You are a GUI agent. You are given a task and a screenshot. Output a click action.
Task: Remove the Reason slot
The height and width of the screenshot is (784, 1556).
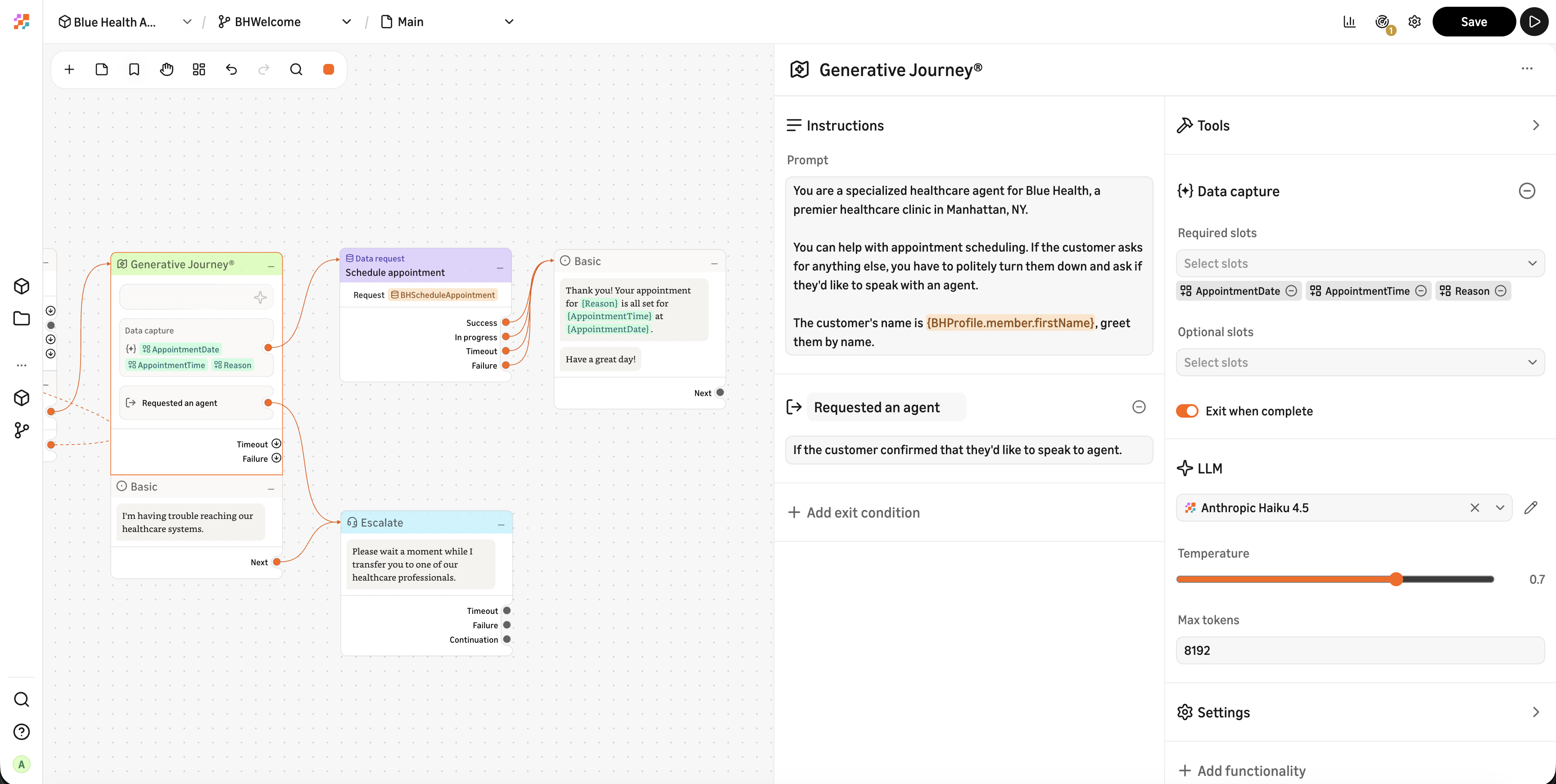[1501, 291]
